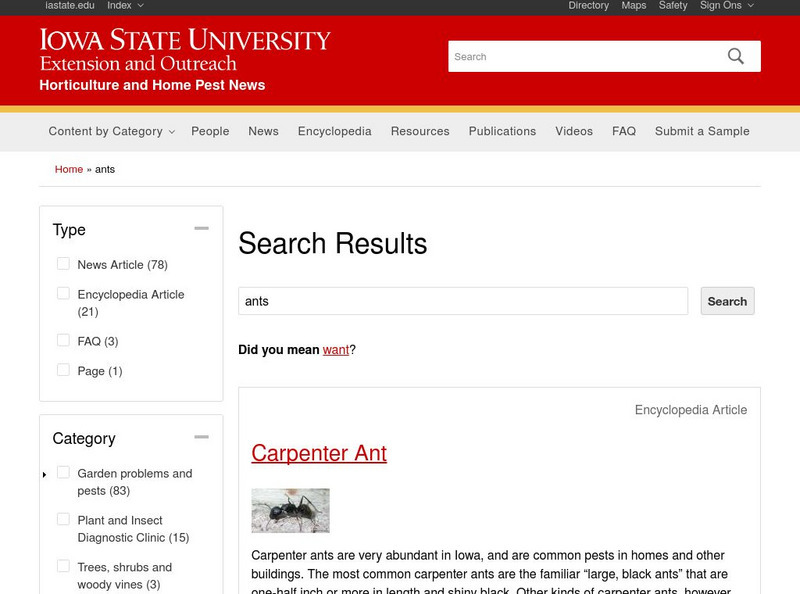Click the Iowa State University logo
This screenshot has width=800, height=594.
183,48
